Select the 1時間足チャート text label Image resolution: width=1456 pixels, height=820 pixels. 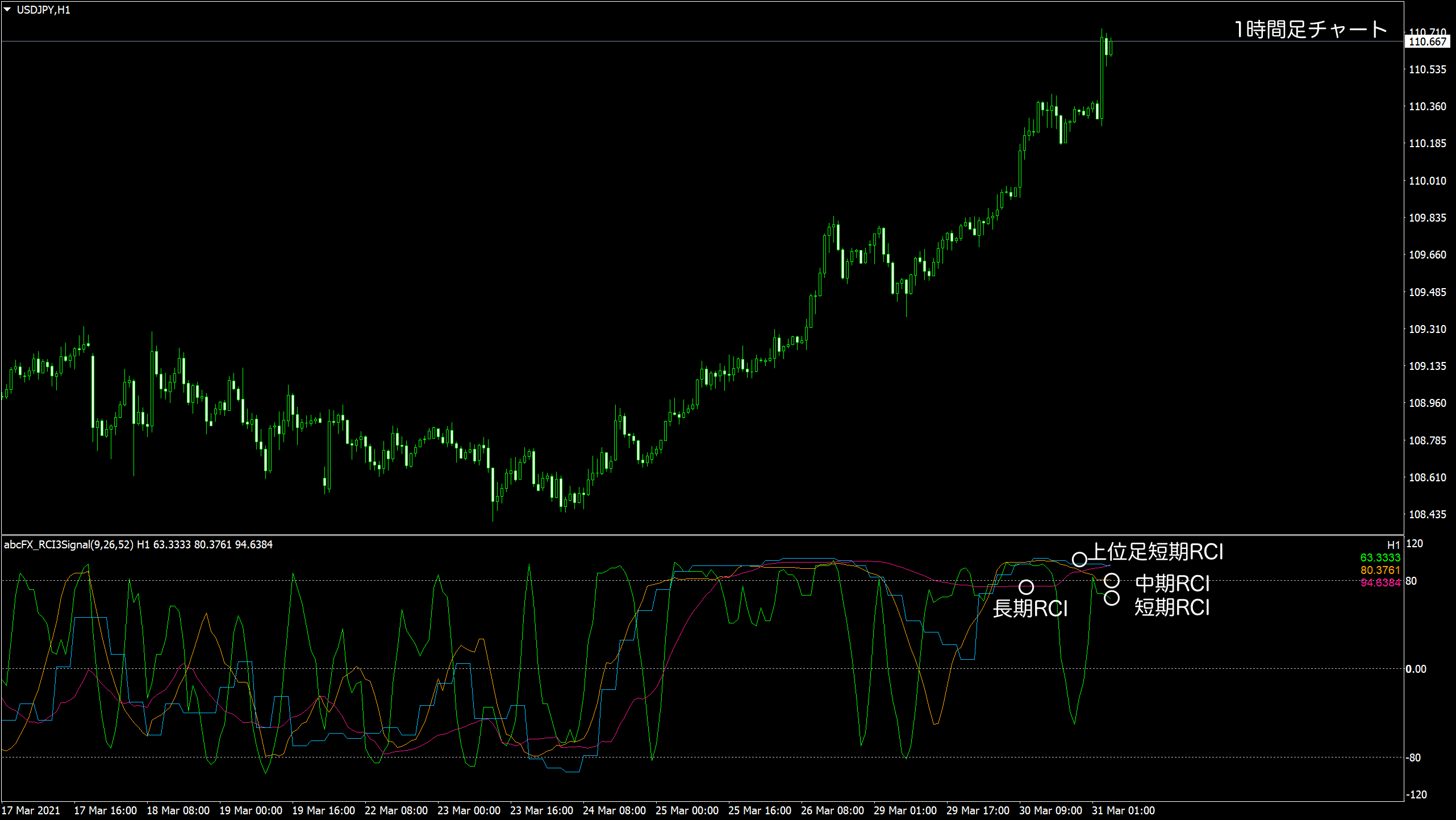(x=1311, y=29)
